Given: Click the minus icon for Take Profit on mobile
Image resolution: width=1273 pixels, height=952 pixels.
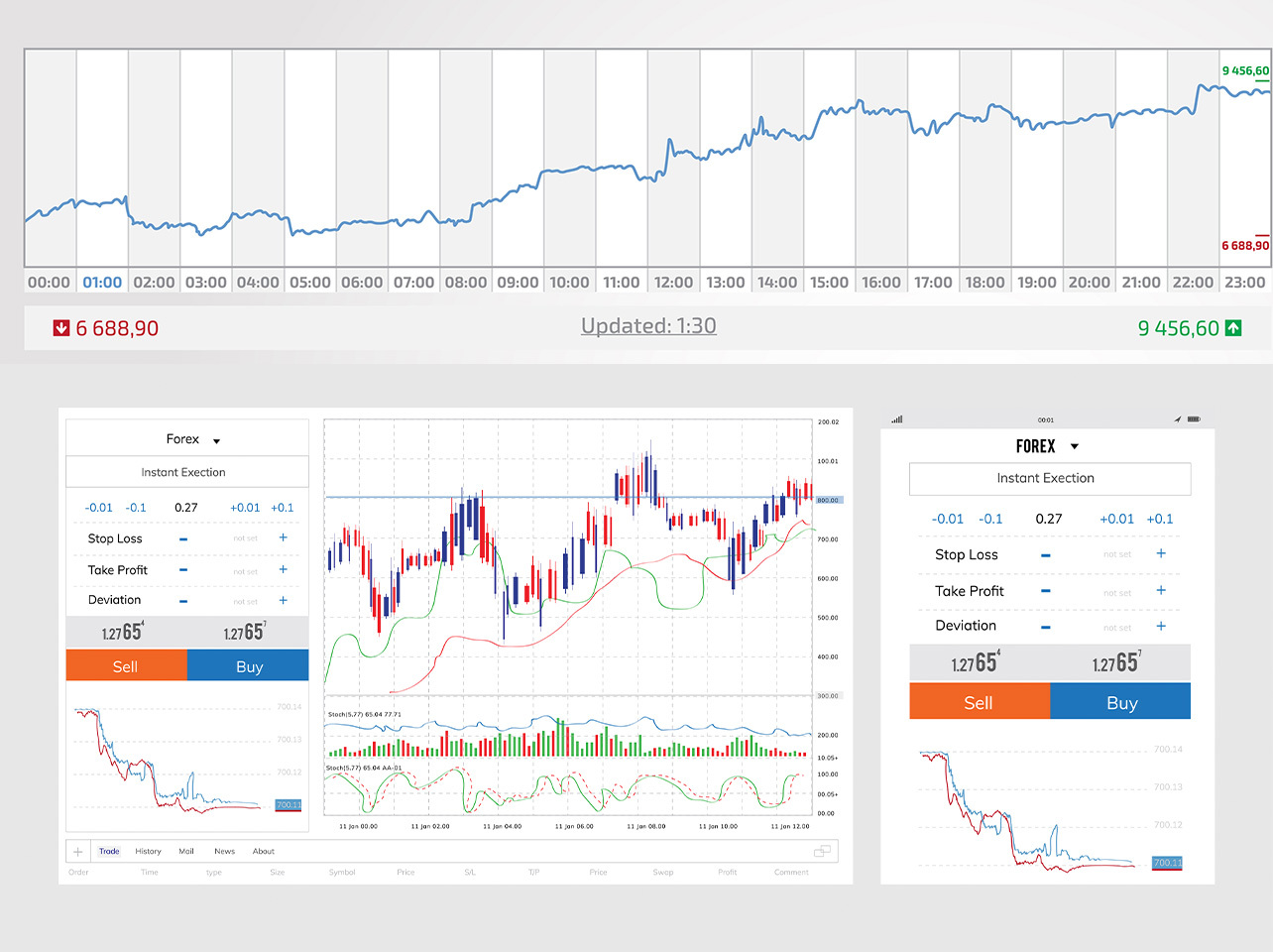Looking at the screenshot, I should coord(1045,591).
